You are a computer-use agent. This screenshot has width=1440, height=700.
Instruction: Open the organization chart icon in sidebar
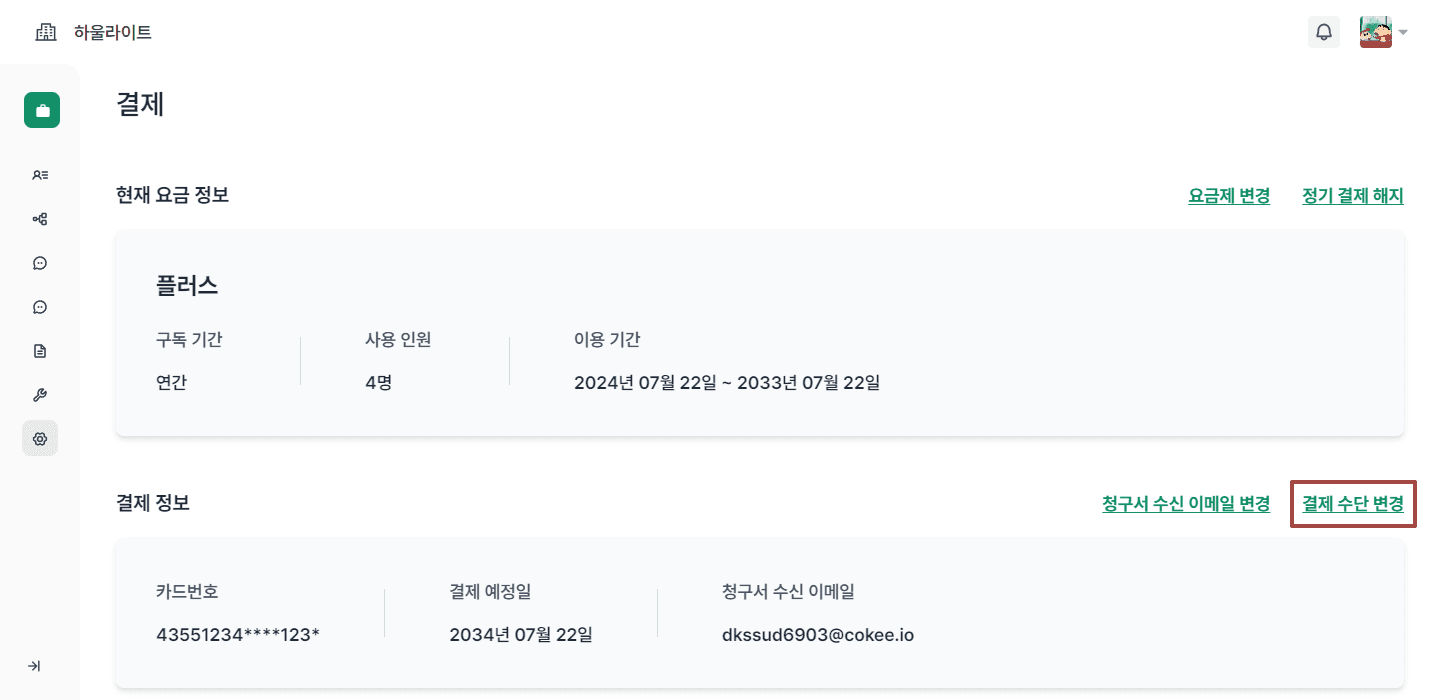click(39, 218)
